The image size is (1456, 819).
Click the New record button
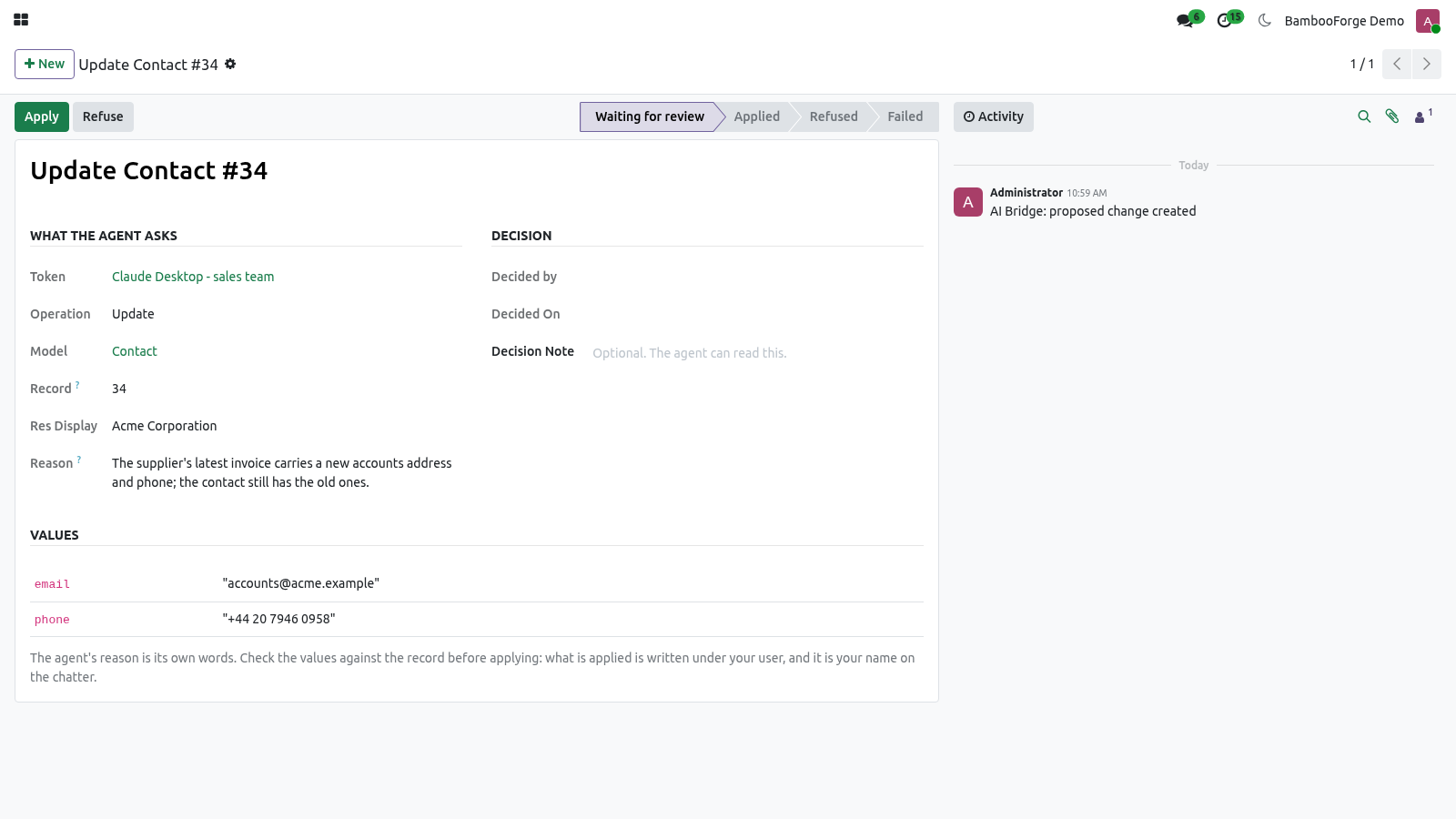click(45, 64)
